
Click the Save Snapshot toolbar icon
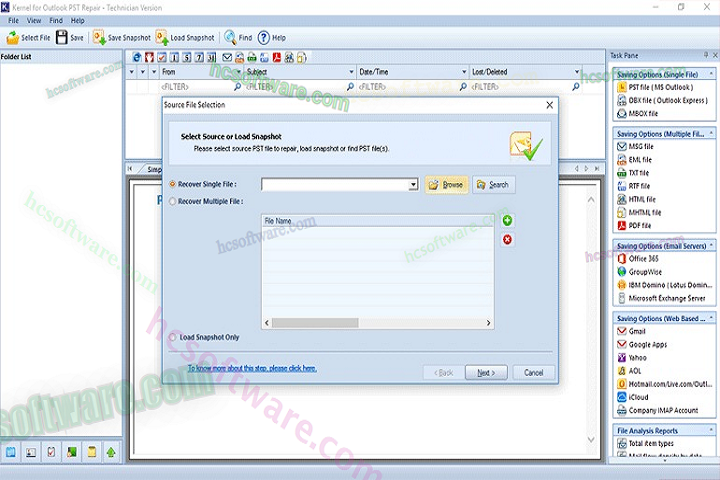(x=99, y=38)
